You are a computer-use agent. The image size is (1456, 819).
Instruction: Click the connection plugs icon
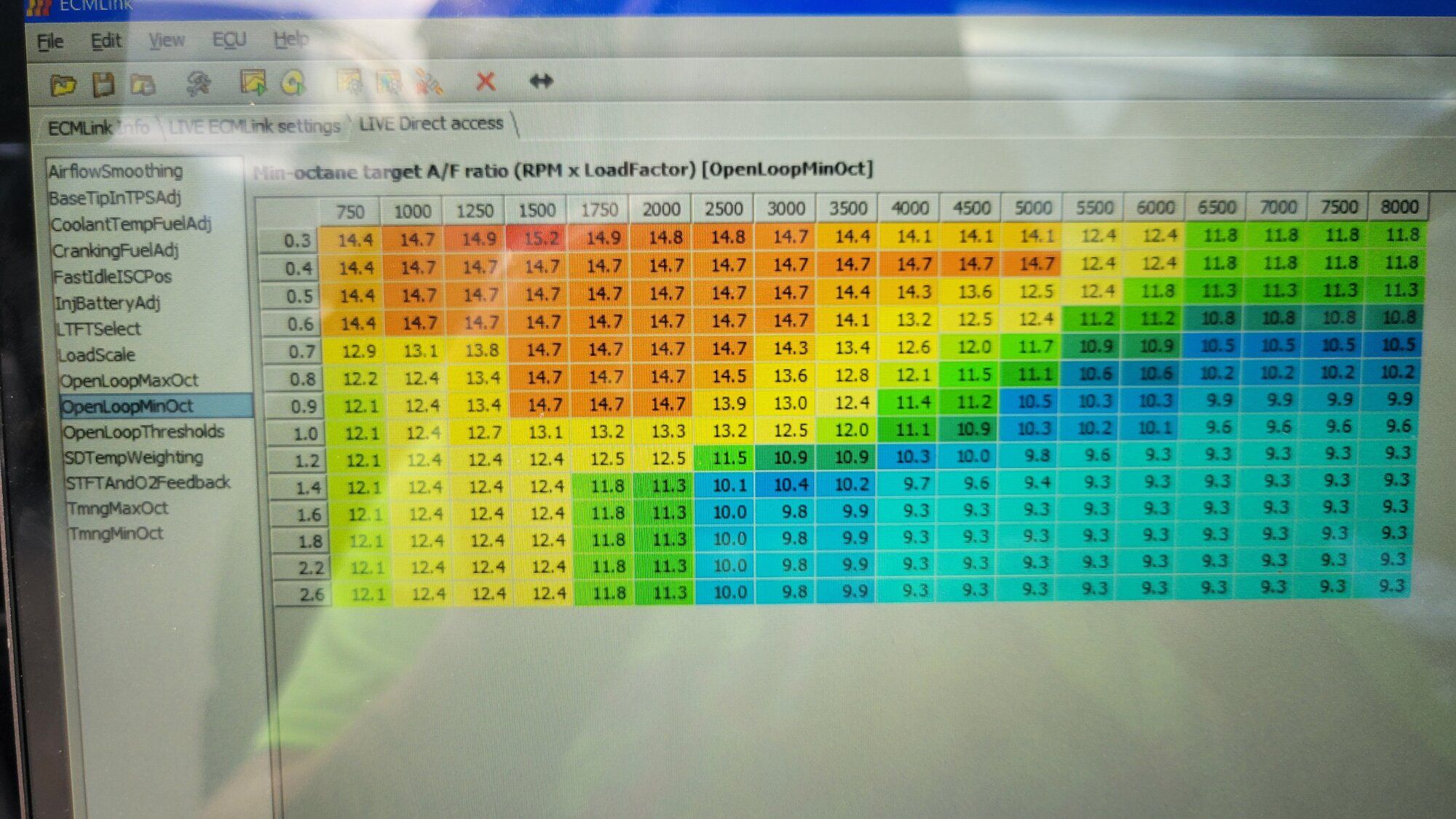point(428,81)
